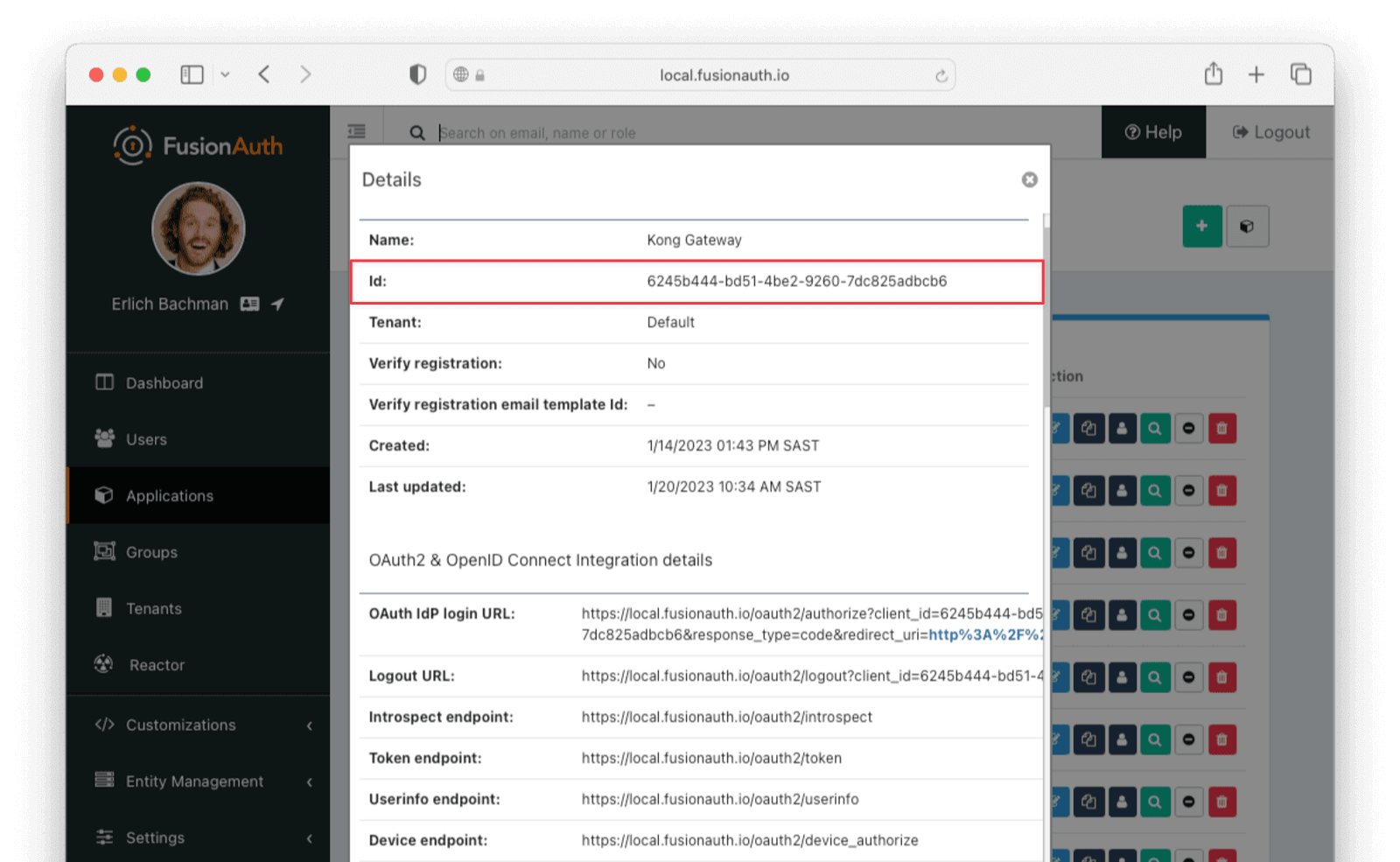Image resolution: width=1400 pixels, height=862 pixels.
Task: Click the cube icon button beside add
Action: click(1247, 227)
